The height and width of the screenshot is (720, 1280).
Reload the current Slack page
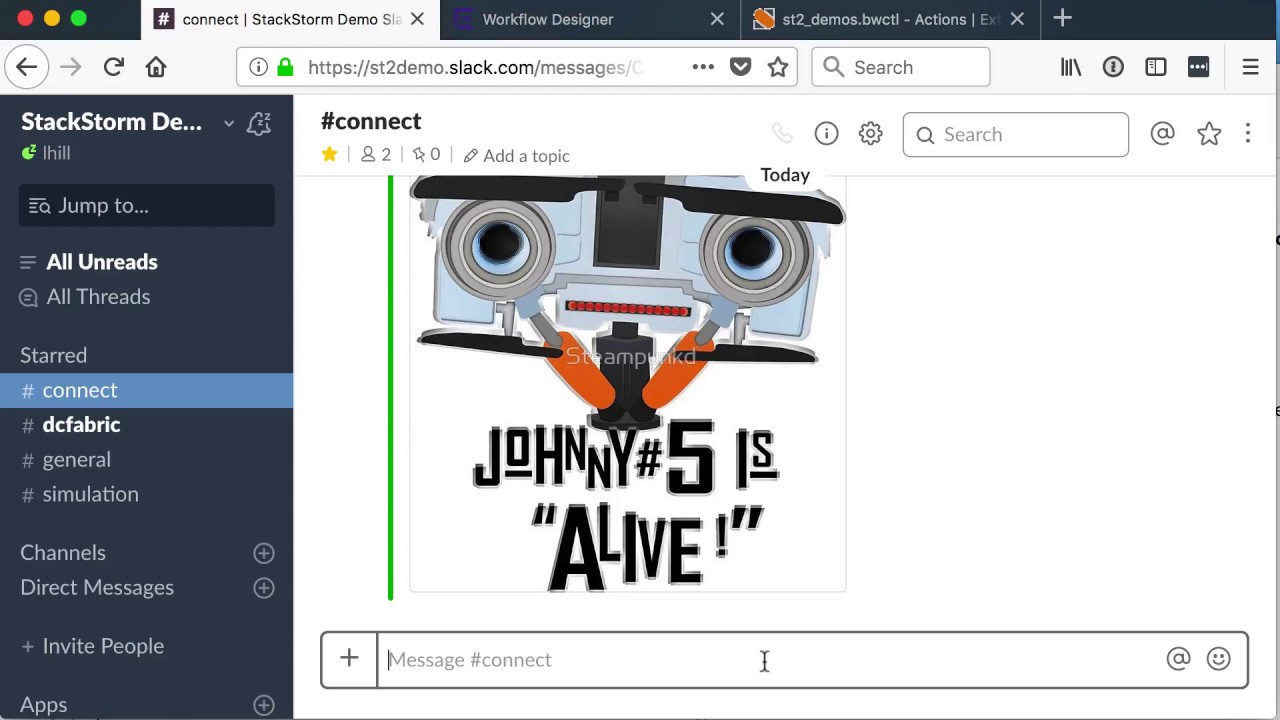(113, 67)
